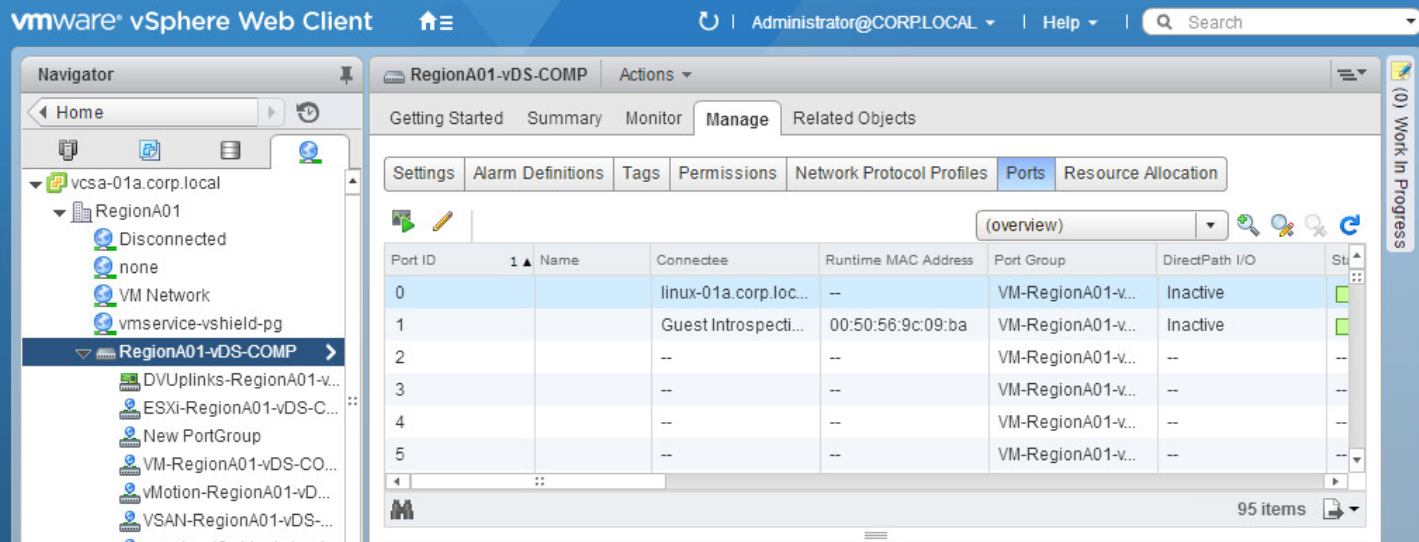The image size is (1419, 542).
Task: Pin the Navigator panel
Action: pos(346,75)
